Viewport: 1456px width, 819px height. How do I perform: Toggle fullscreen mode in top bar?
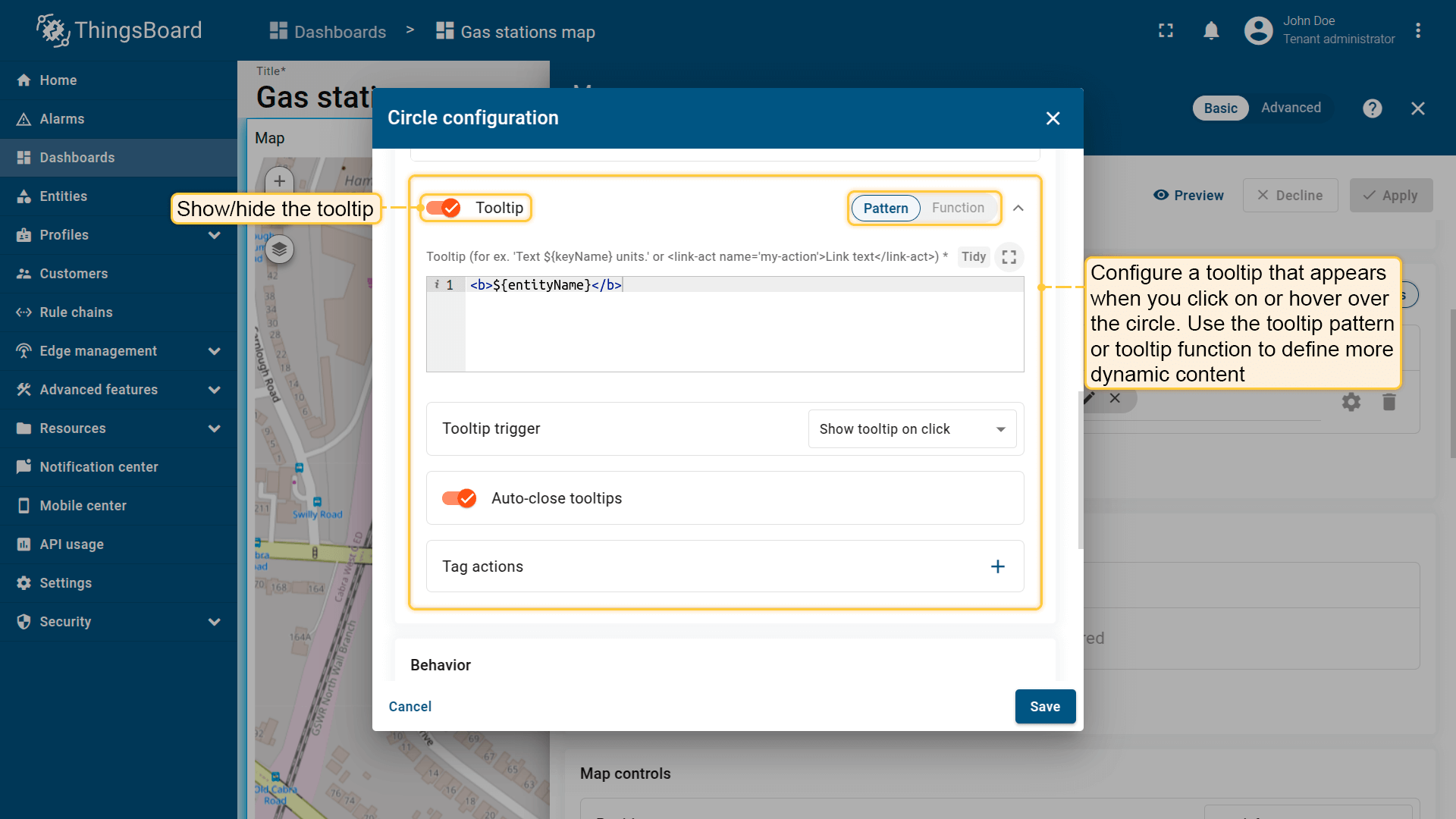1166,31
